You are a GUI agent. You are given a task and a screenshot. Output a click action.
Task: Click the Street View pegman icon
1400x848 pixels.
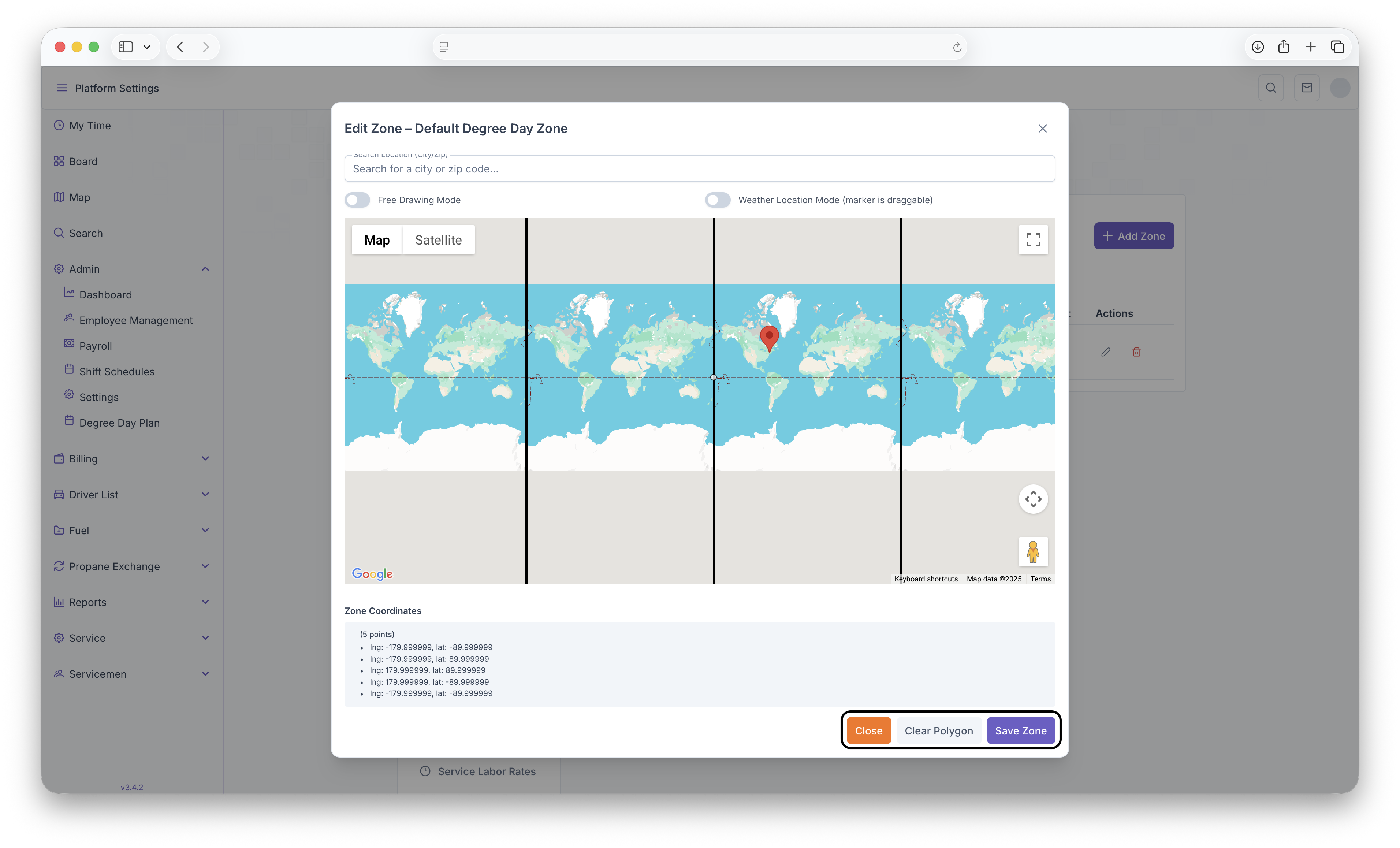tap(1033, 551)
